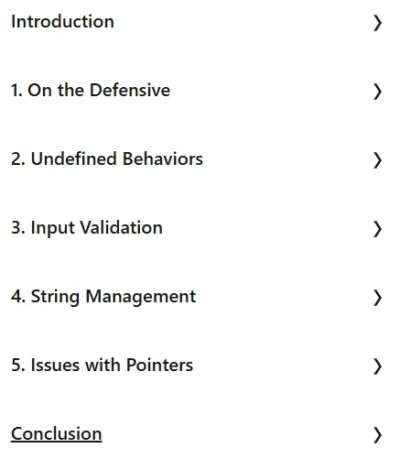This screenshot has height=459, width=400.
Task: Expand the Introduction chevron arrow
Action: click(x=377, y=23)
